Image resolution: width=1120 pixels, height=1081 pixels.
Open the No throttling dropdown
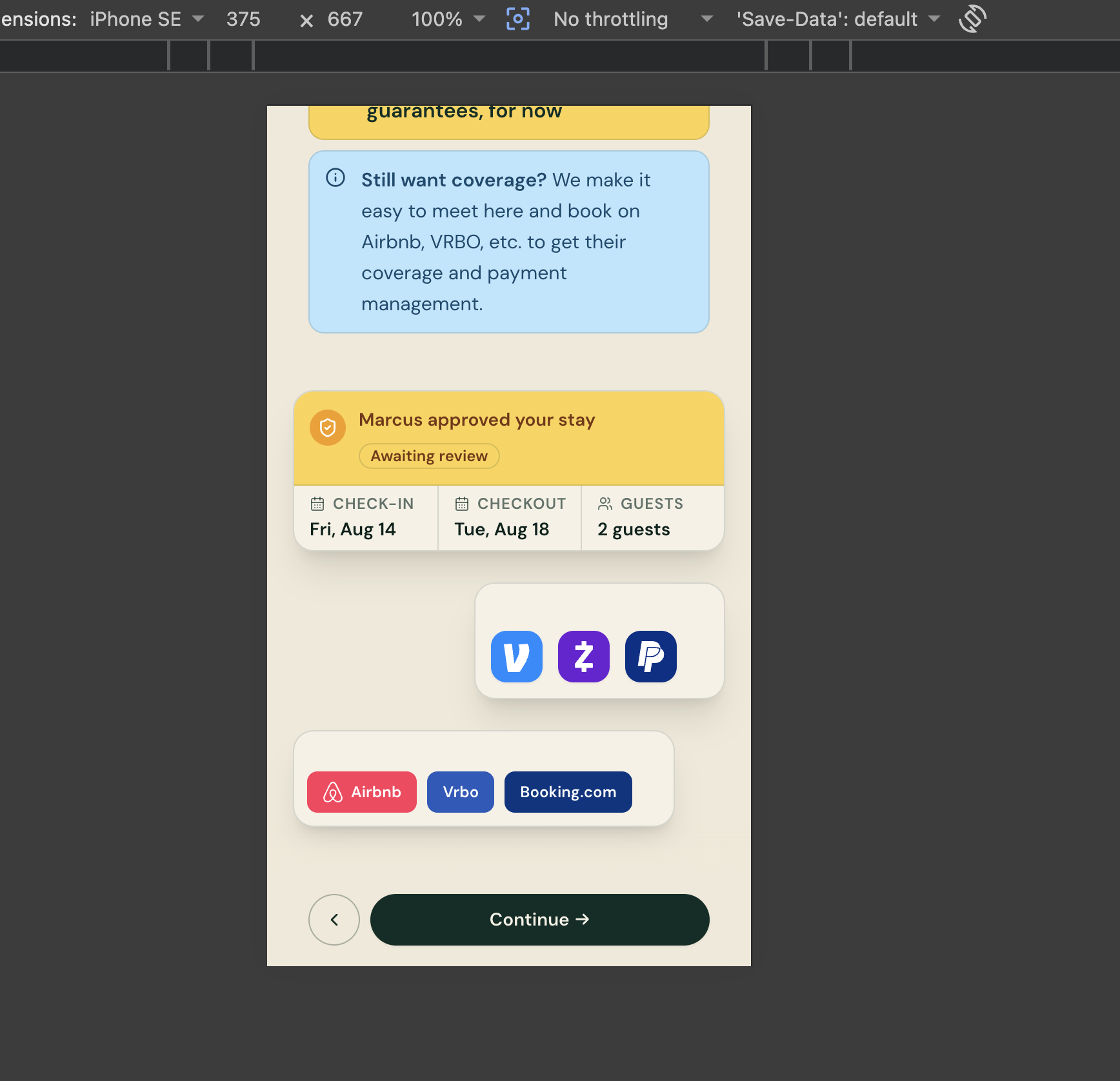[634, 19]
